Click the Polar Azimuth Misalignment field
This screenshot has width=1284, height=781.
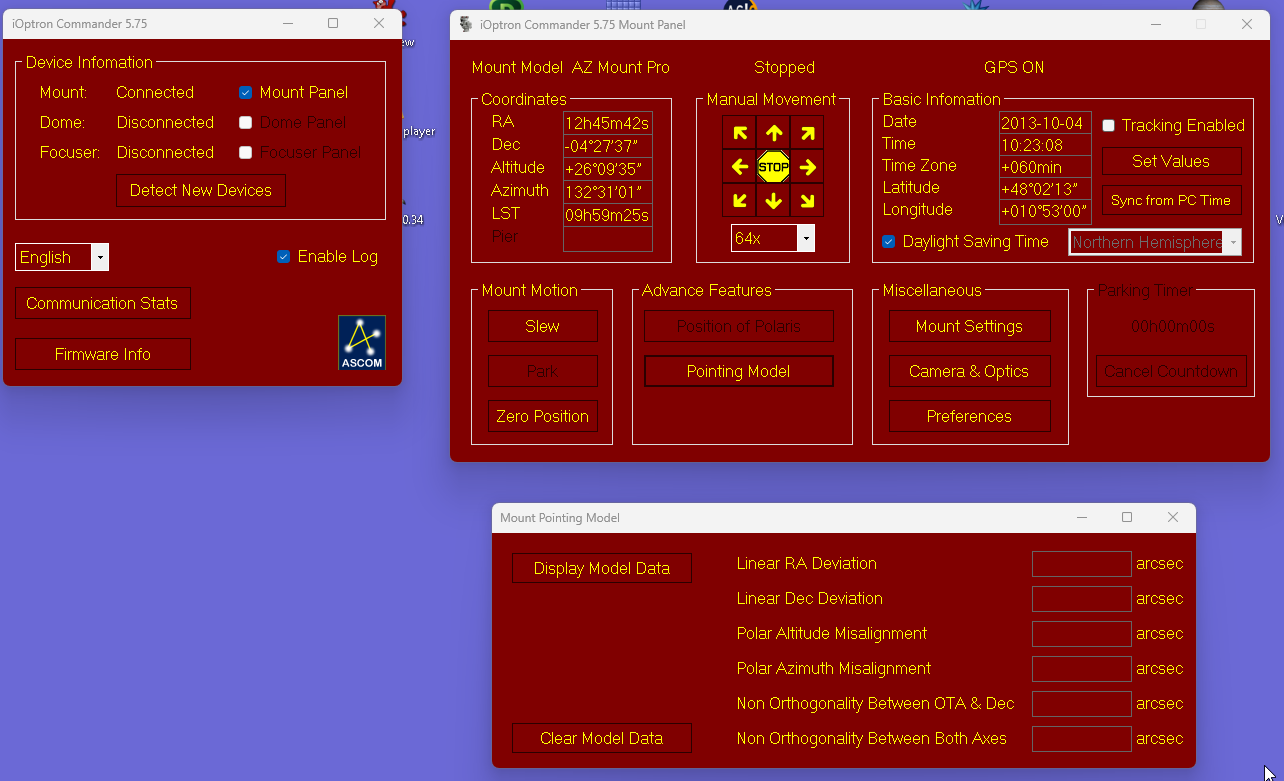coord(1082,669)
